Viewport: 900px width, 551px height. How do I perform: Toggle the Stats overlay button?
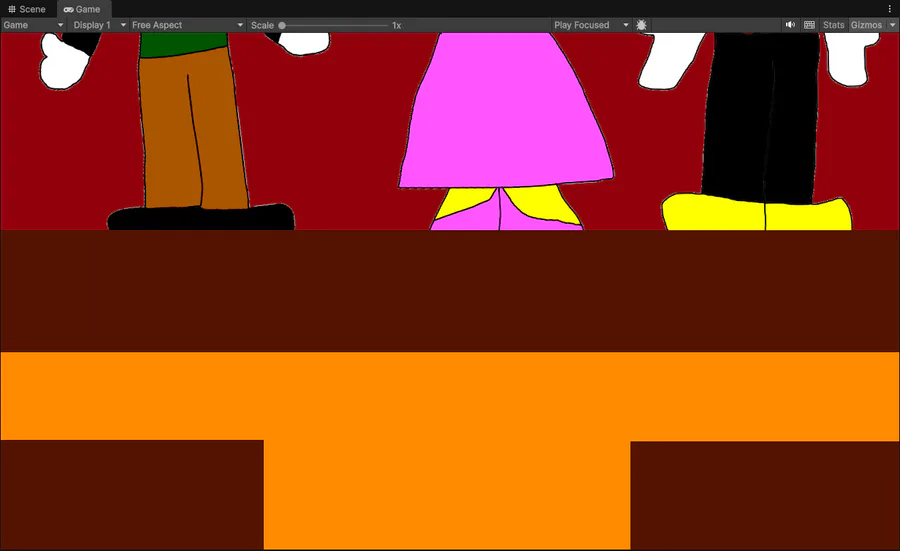tap(833, 25)
